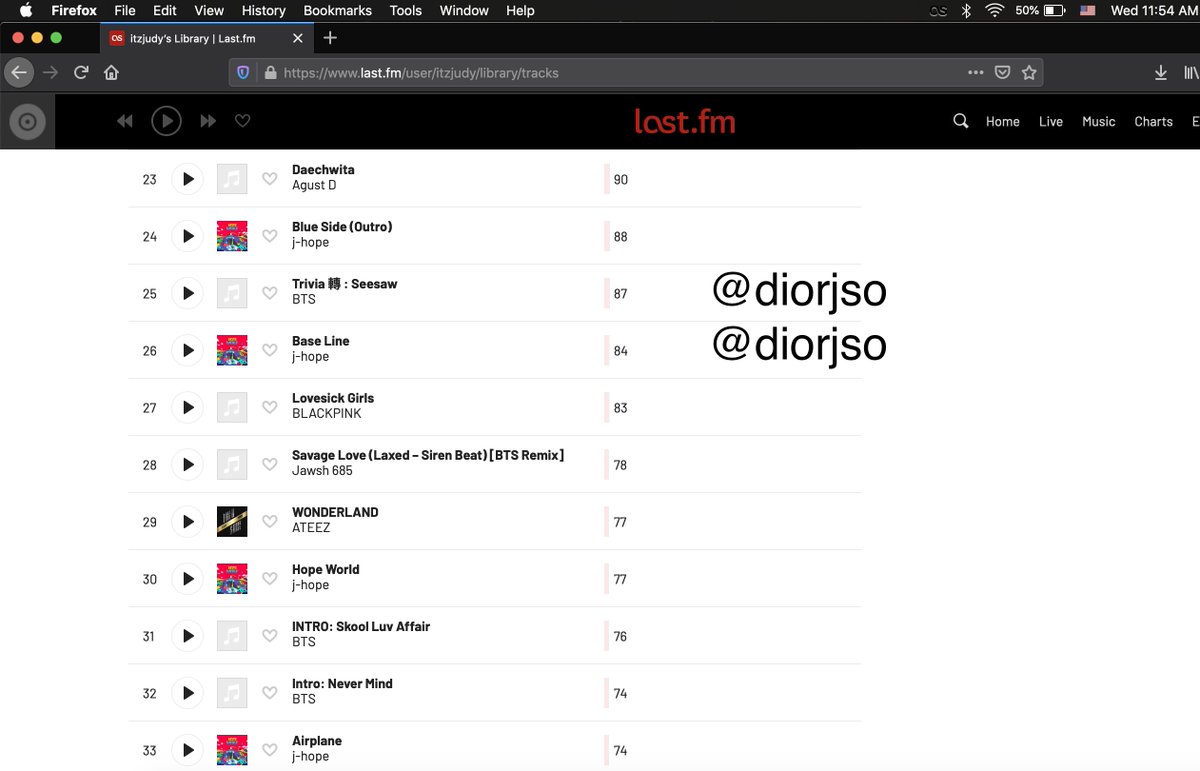Select the itzjudy's Library tab
Image resolution: width=1200 pixels, height=771 pixels.
tap(207, 38)
